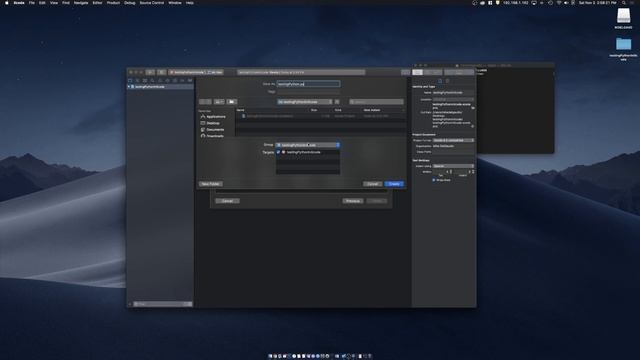
Task: Expand the testingPythonInXcode project tree item
Action: [x=129, y=87]
